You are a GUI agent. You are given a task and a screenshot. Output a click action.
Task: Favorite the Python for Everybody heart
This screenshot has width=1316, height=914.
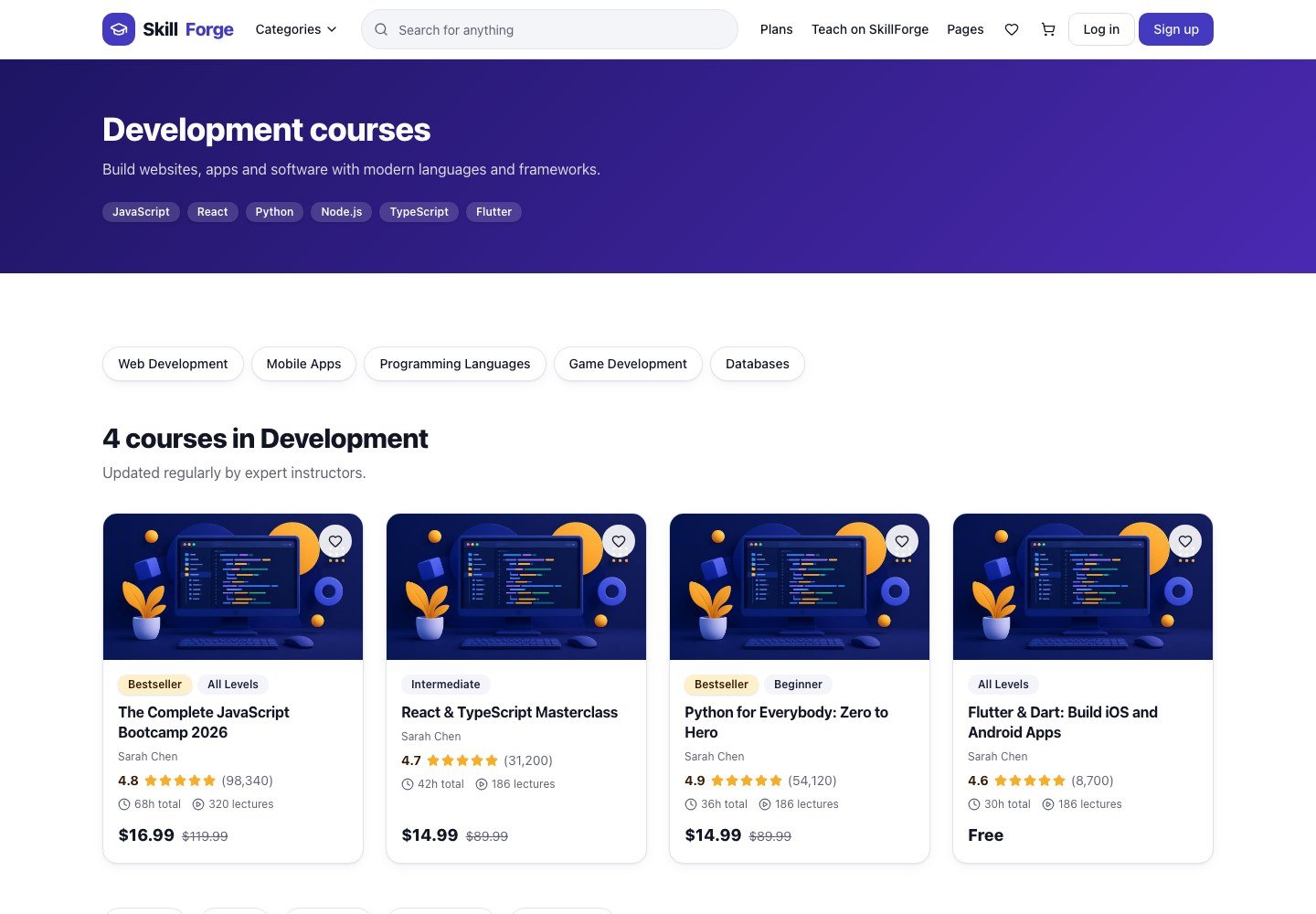pos(902,541)
